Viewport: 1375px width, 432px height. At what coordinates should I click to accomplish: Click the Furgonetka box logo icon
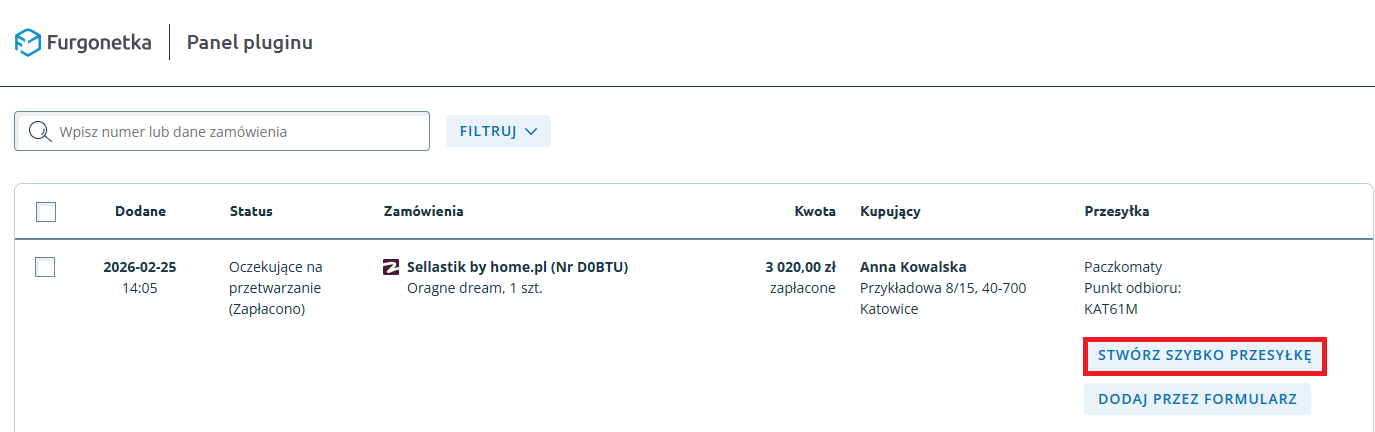pos(28,43)
